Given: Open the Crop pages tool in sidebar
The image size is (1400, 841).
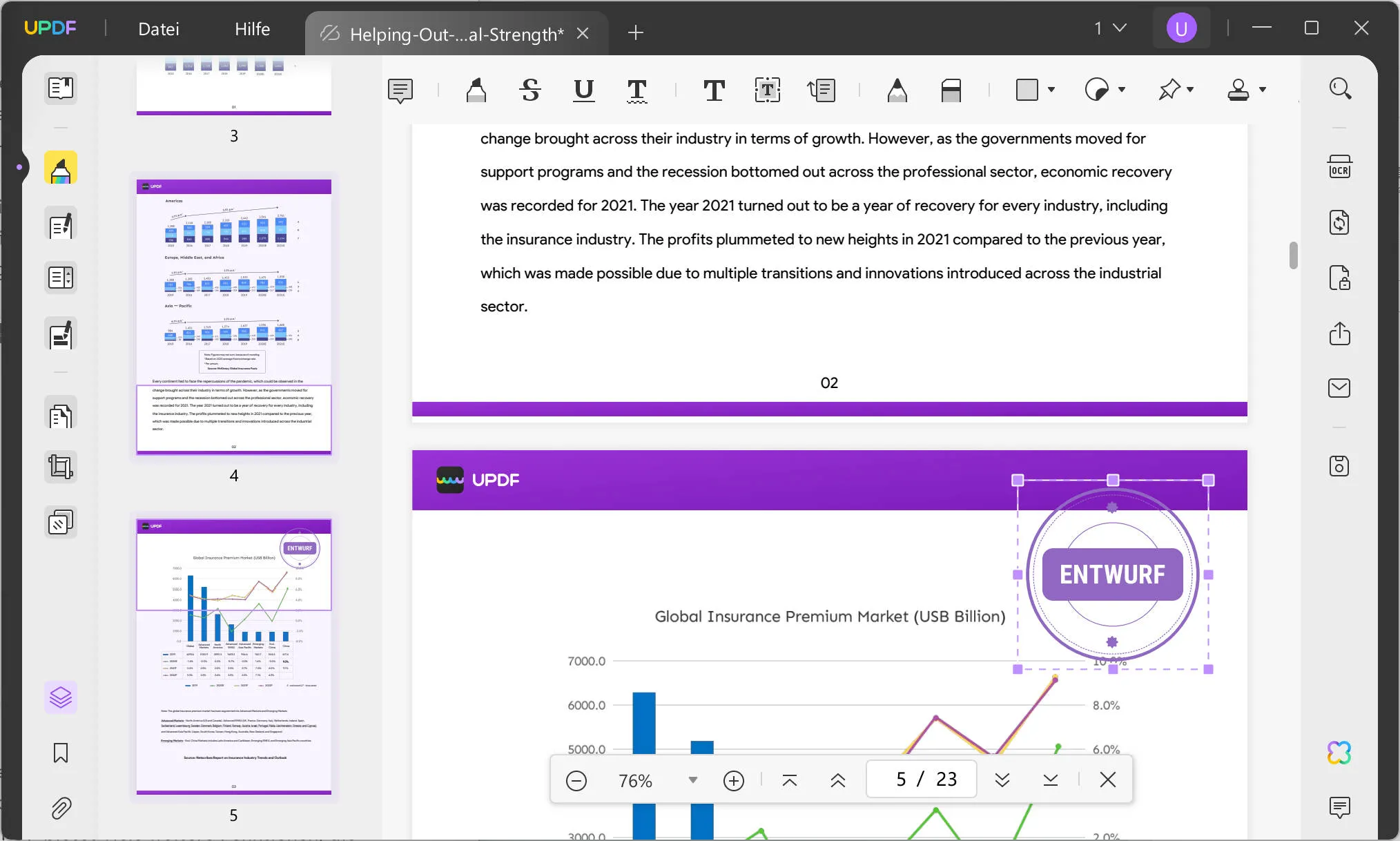Looking at the screenshot, I should (x=61, y=467).
